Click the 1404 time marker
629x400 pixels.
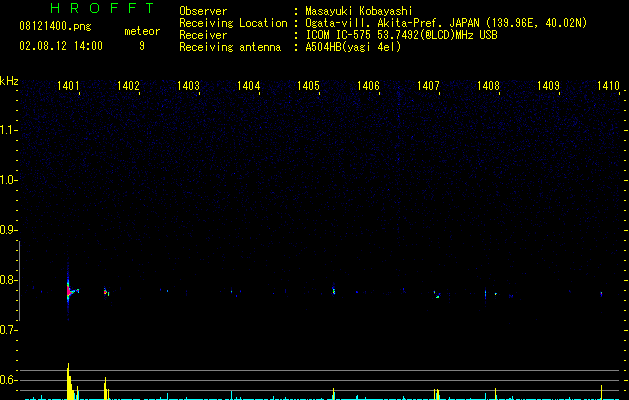[x=248, y=85]
